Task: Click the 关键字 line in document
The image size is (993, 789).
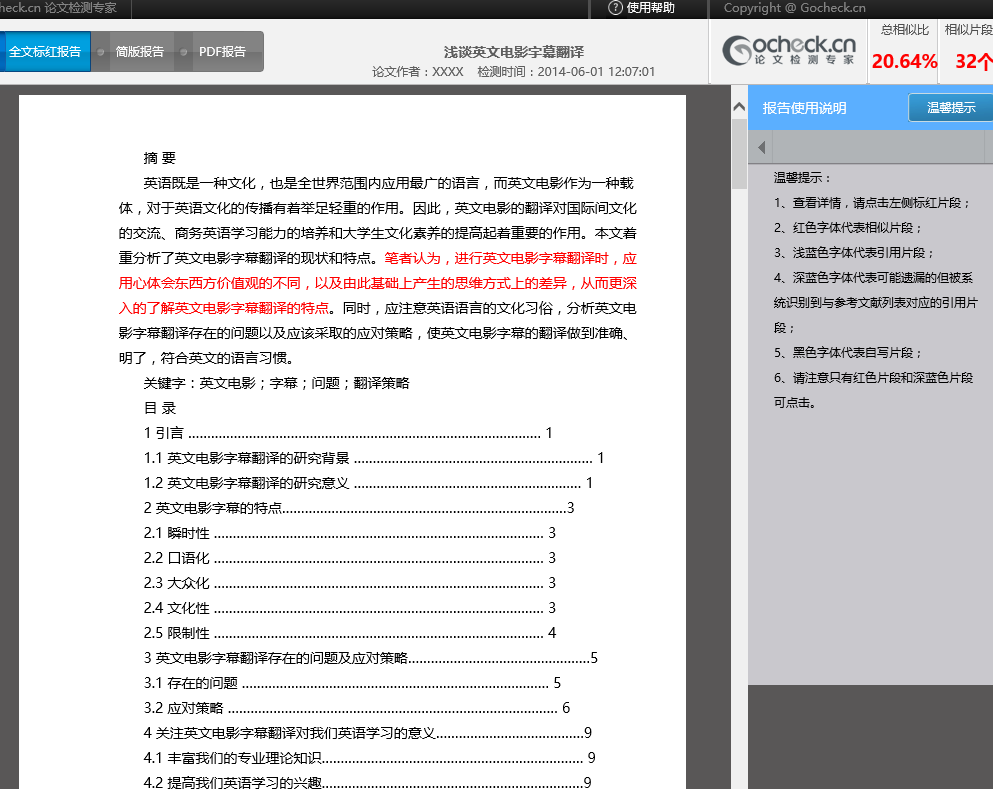Action: point(277,383)
